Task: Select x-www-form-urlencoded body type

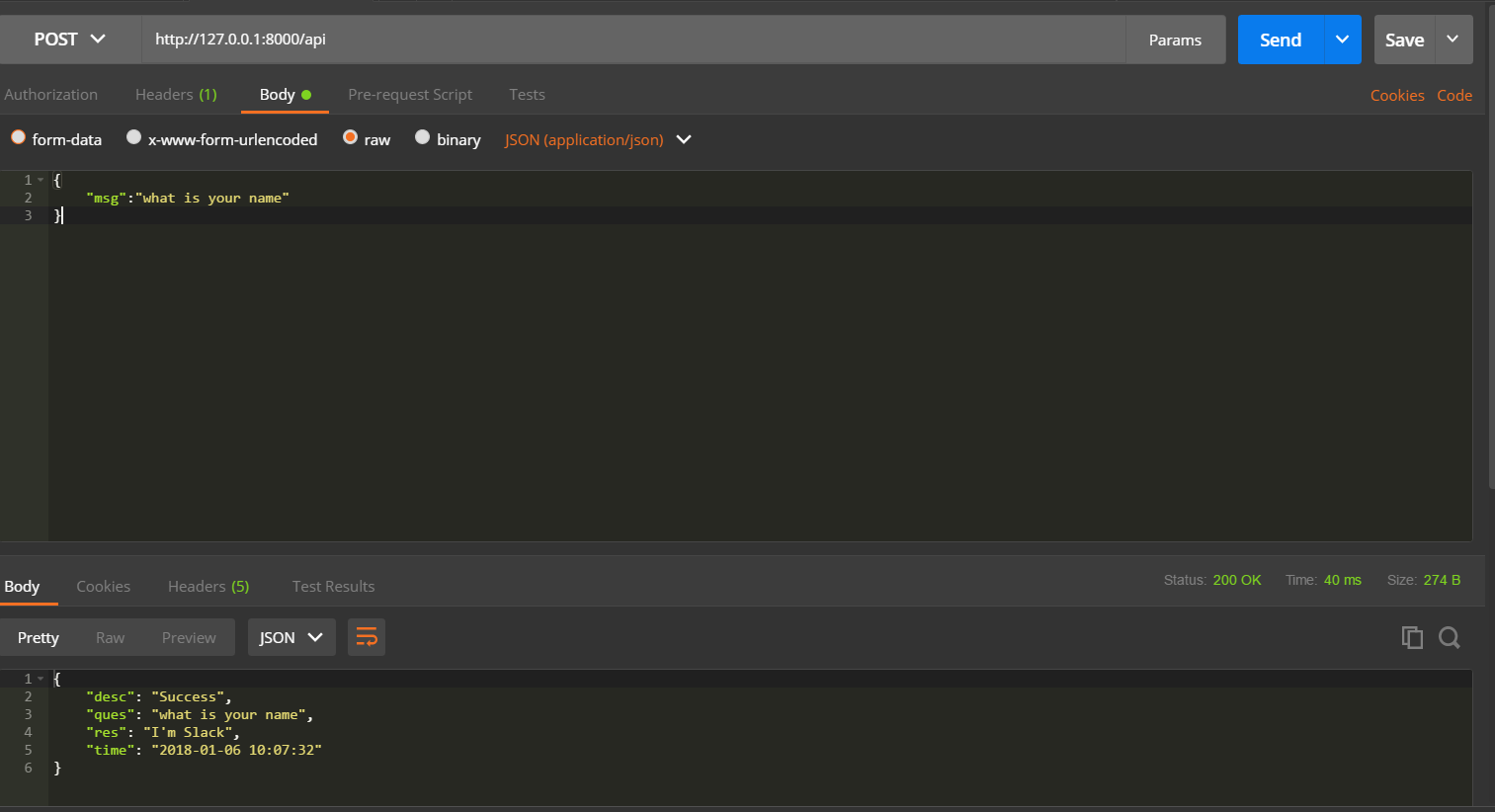Action: [x=133, y=137]
